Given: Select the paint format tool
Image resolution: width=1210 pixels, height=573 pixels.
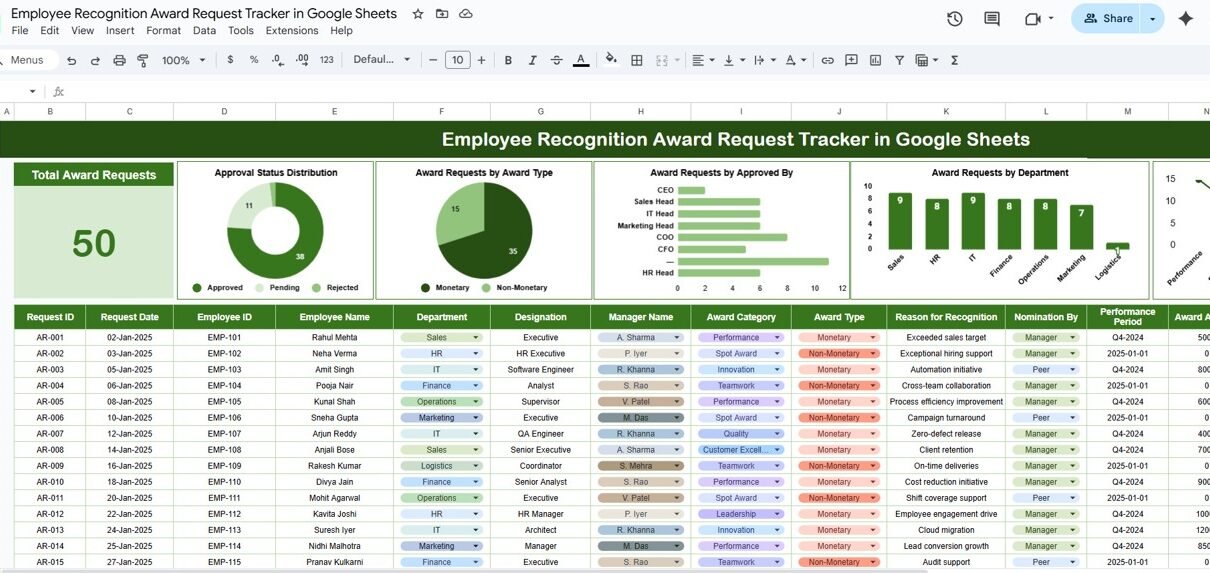Looking at the screenshot, I should pos(142,60).
